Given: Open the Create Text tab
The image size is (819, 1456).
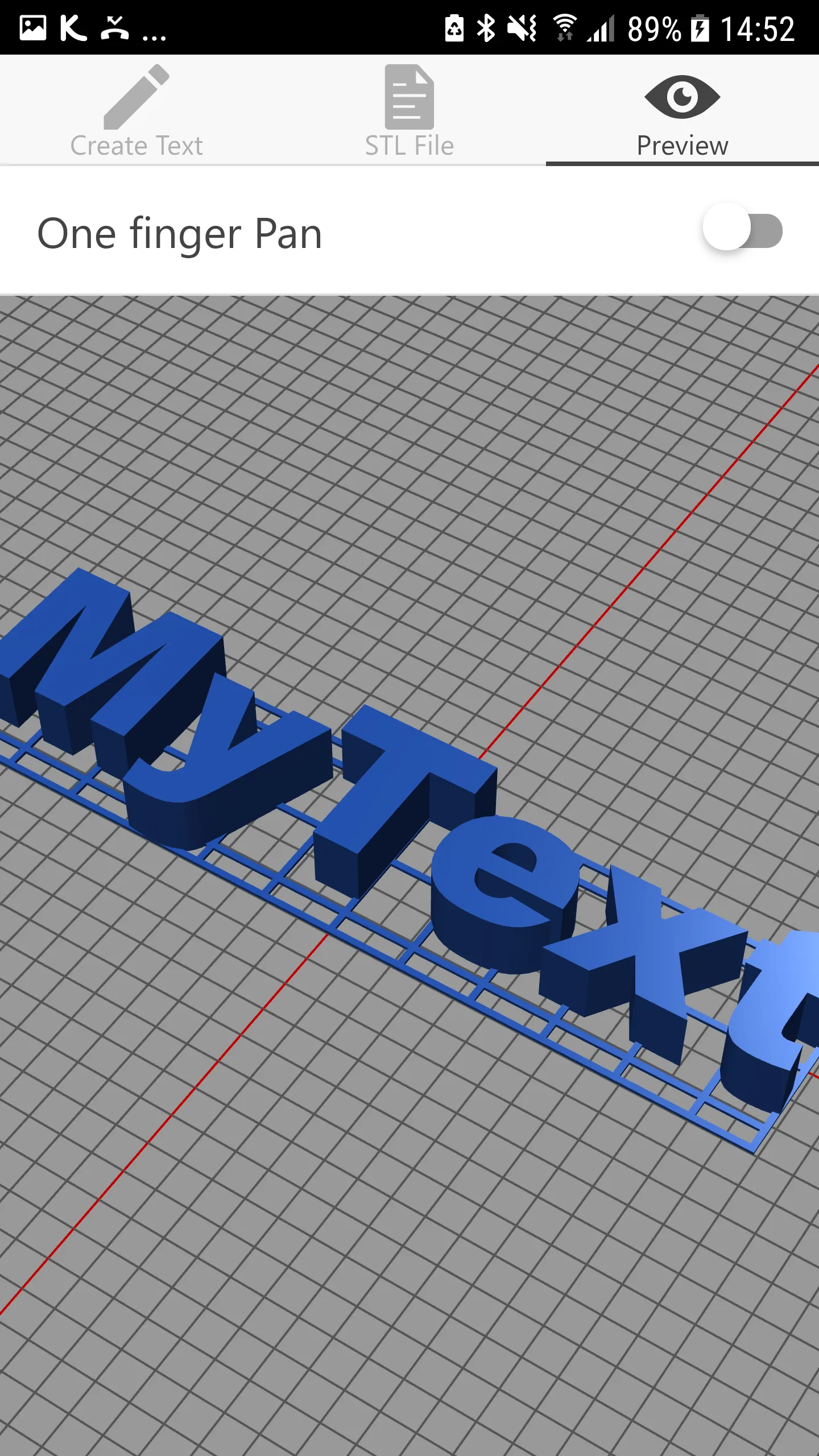Looking at the screenshot, I should [x=136, y=110].
